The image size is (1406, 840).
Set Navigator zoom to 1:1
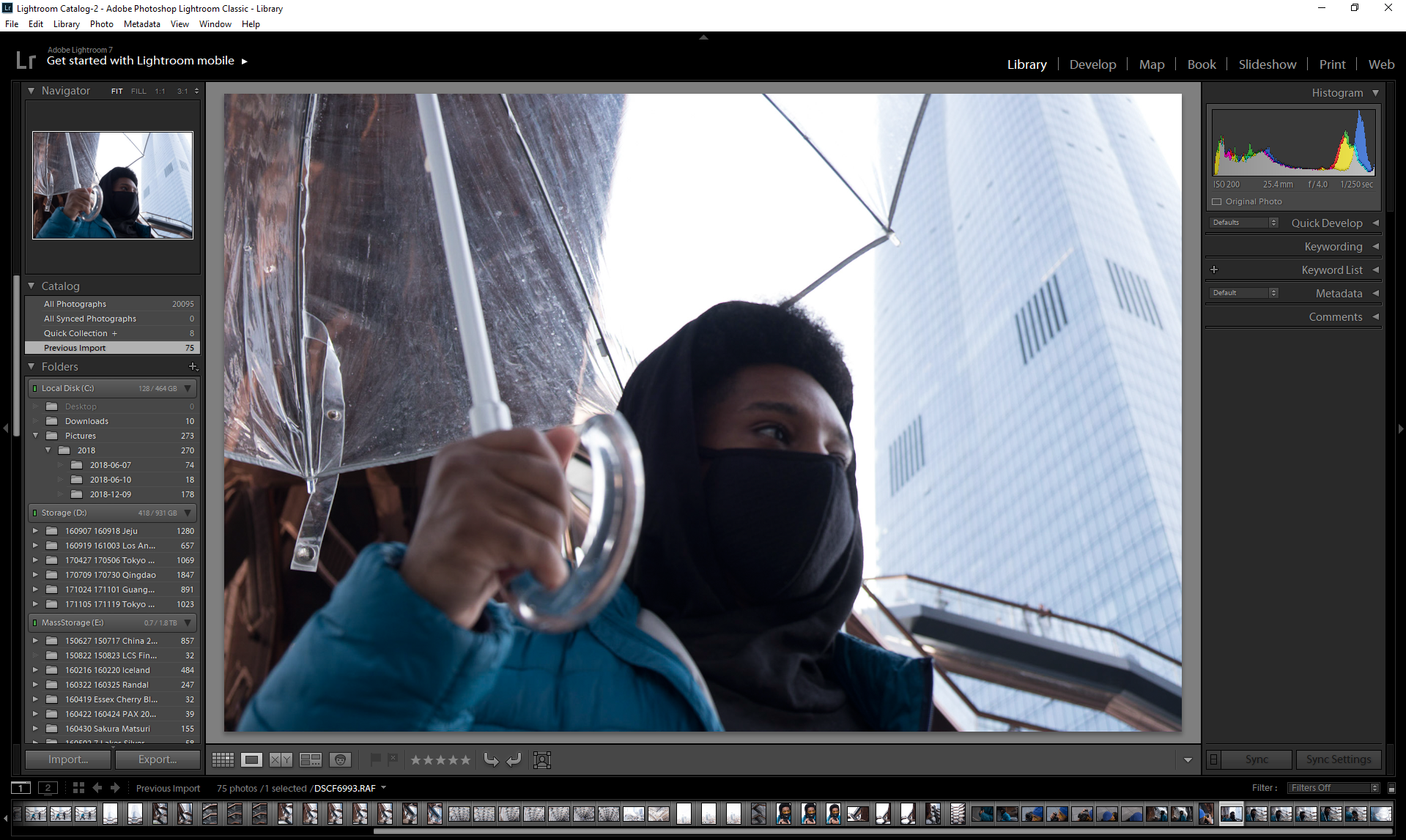160,92
